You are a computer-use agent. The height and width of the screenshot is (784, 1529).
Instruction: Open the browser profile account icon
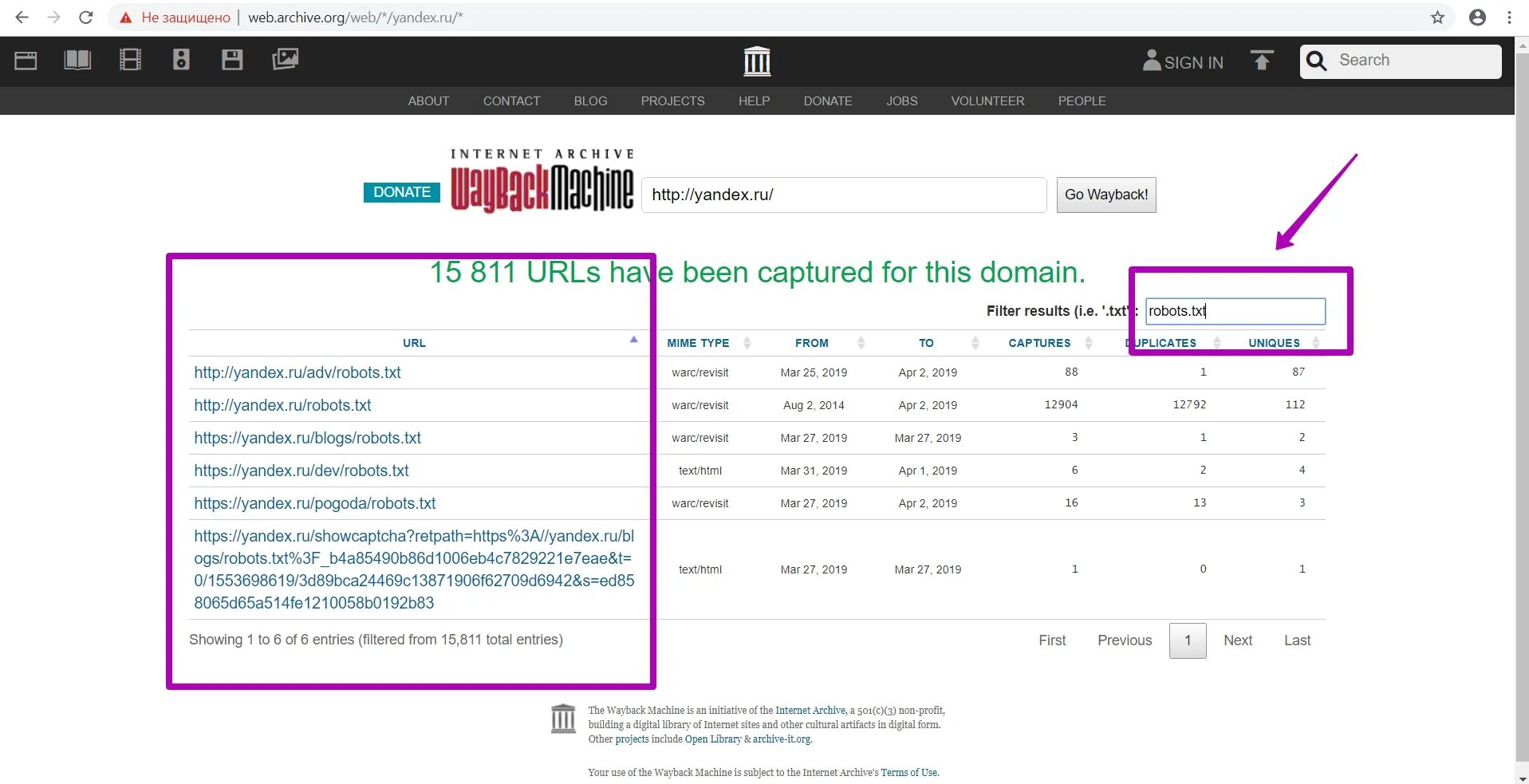point(1477,18)
